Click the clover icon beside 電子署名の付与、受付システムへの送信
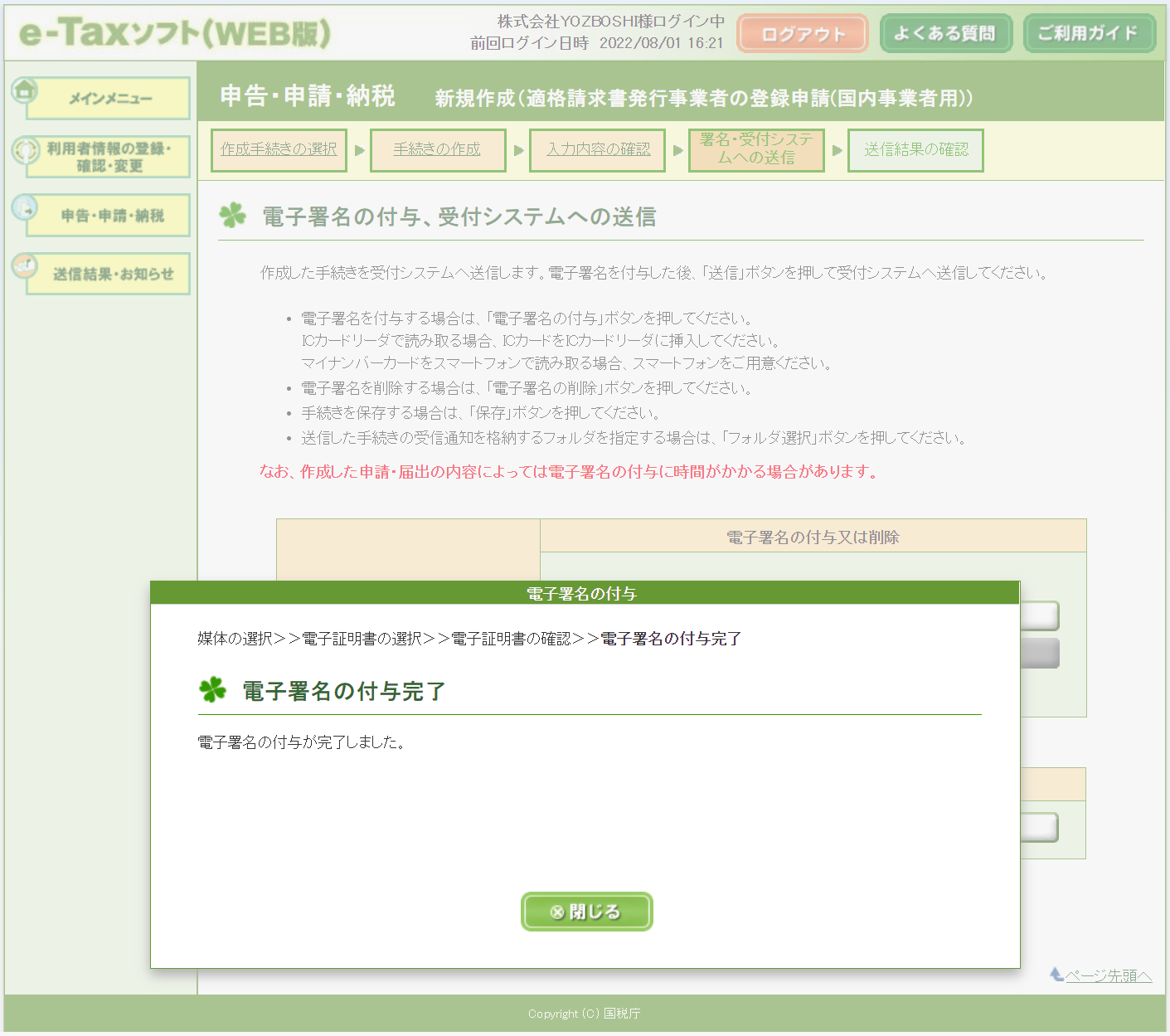 (x=233, y=215)
